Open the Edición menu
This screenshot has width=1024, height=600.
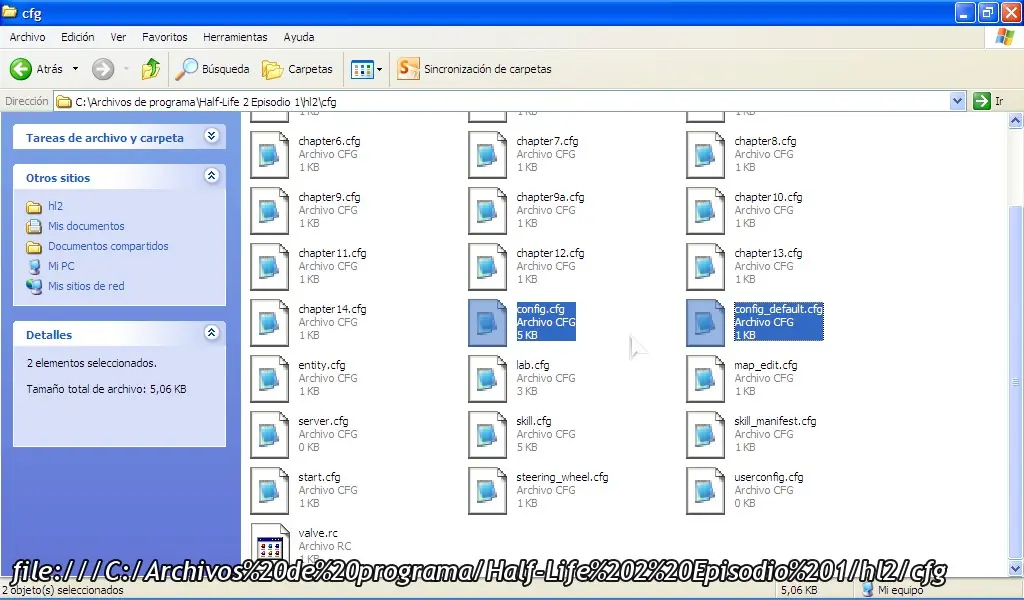(78, 37)
